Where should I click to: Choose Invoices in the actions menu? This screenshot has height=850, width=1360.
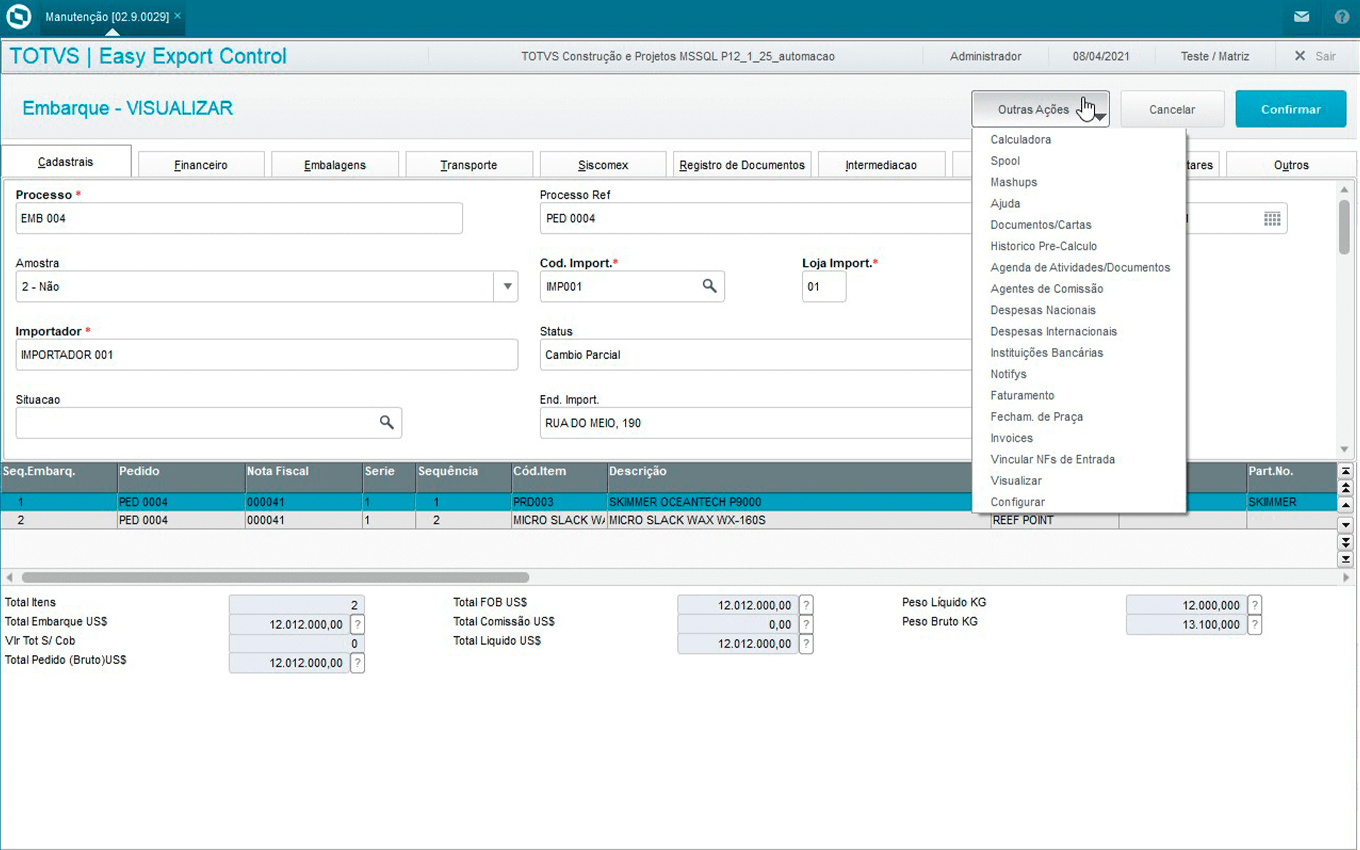tap(1011, 438)
